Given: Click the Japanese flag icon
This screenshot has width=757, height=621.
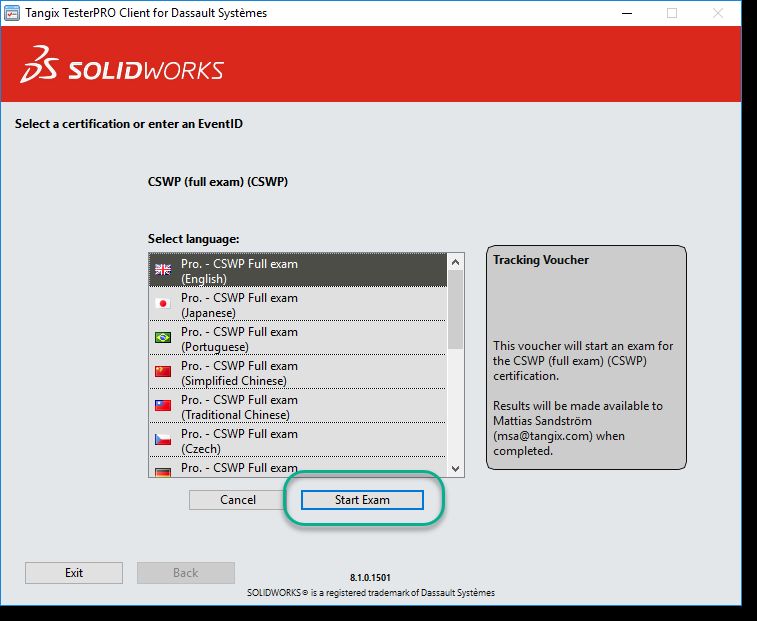Looking at the screenshot, I should [163, 303].
